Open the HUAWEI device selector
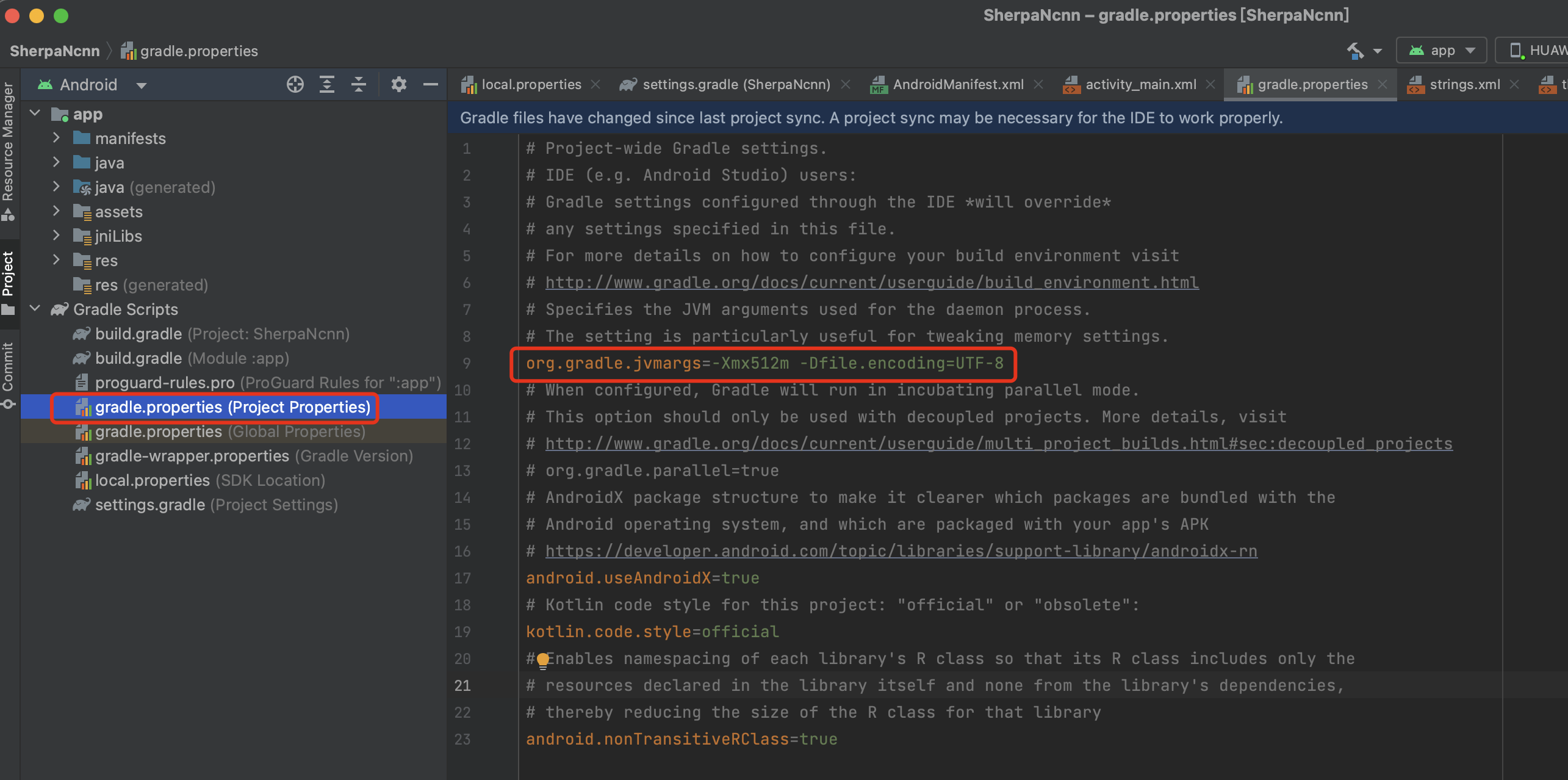This screenshot has height=780, width=1568. click(x=1533, y=51)
